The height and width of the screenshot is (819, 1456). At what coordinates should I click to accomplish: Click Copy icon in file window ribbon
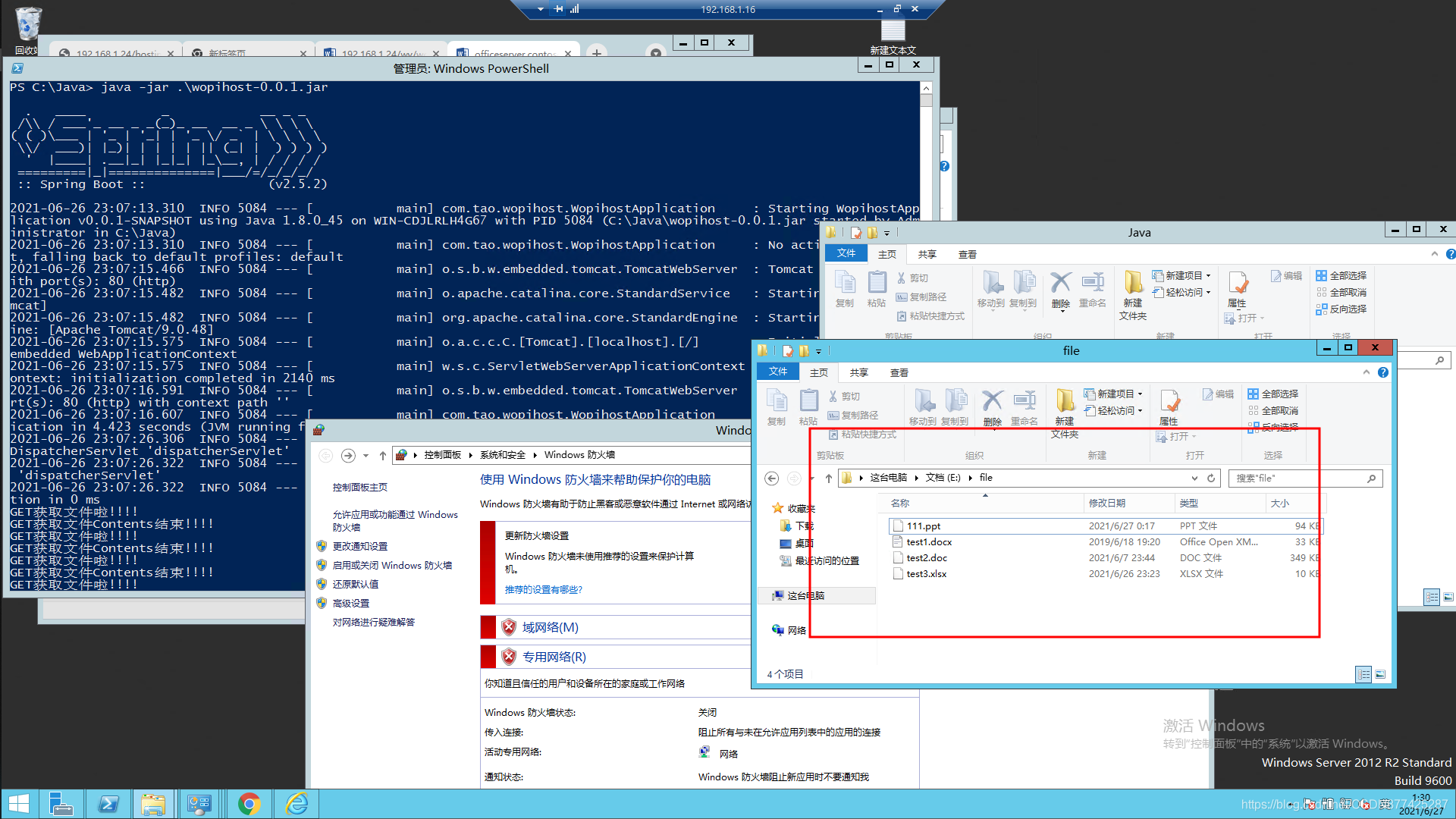(777, 407)
